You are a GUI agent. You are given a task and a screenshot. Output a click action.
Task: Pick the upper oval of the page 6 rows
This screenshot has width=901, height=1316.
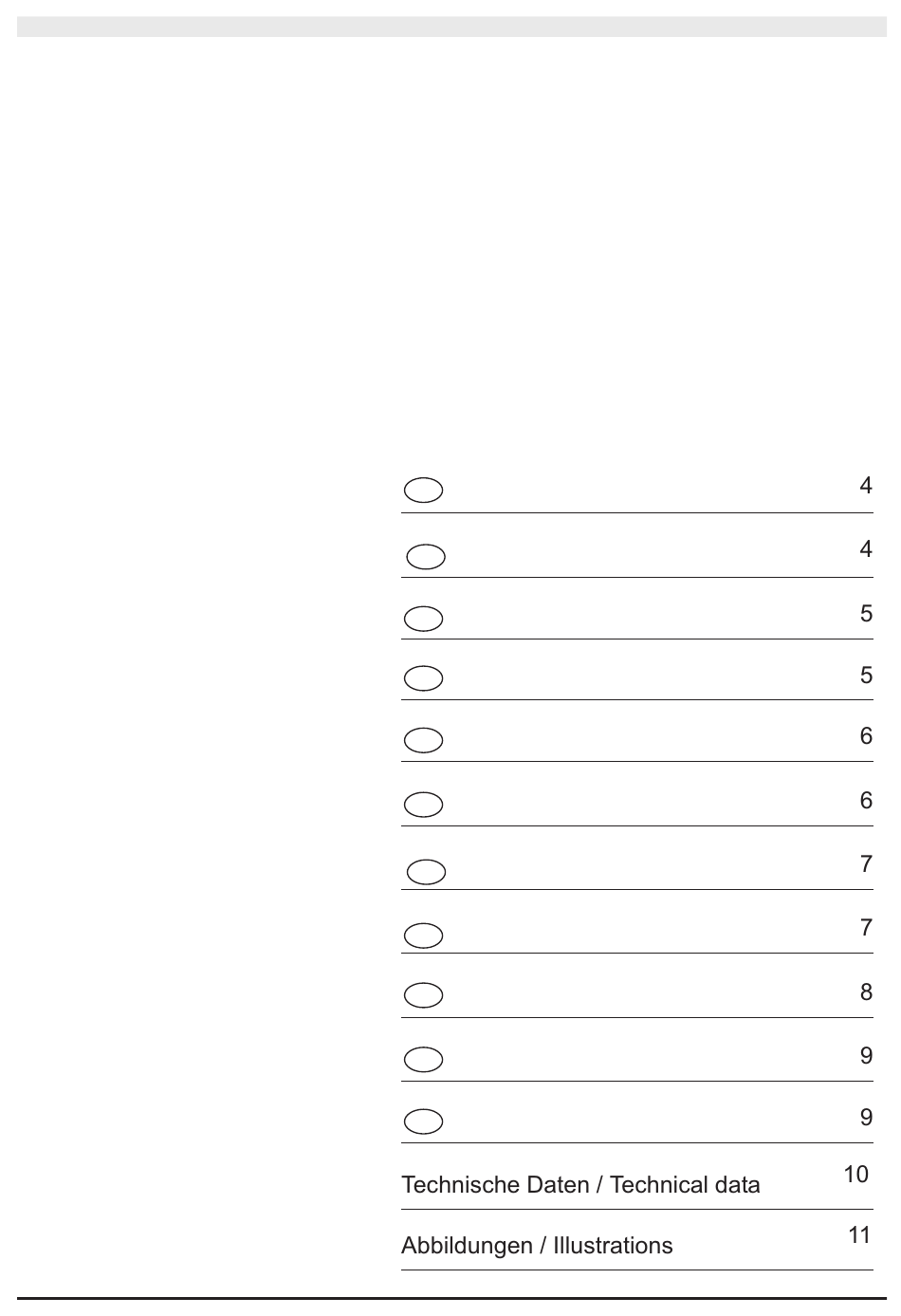point(423,740)
